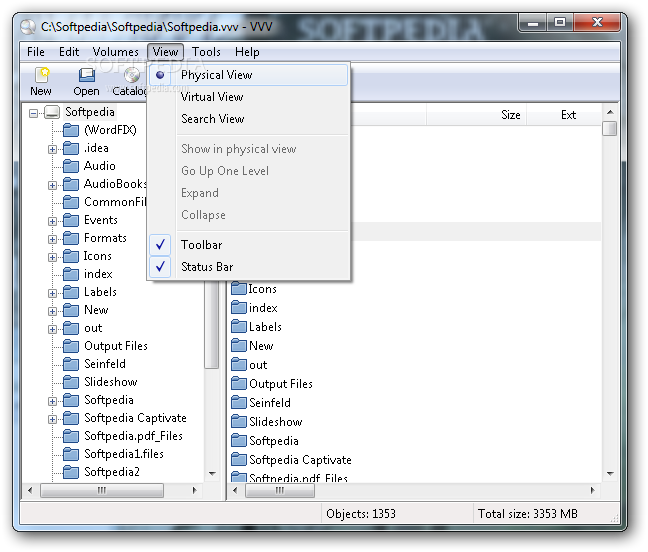Screen dimensions: 648x552
Task: Click the out folder icon in file list
Action: point(239,364)
